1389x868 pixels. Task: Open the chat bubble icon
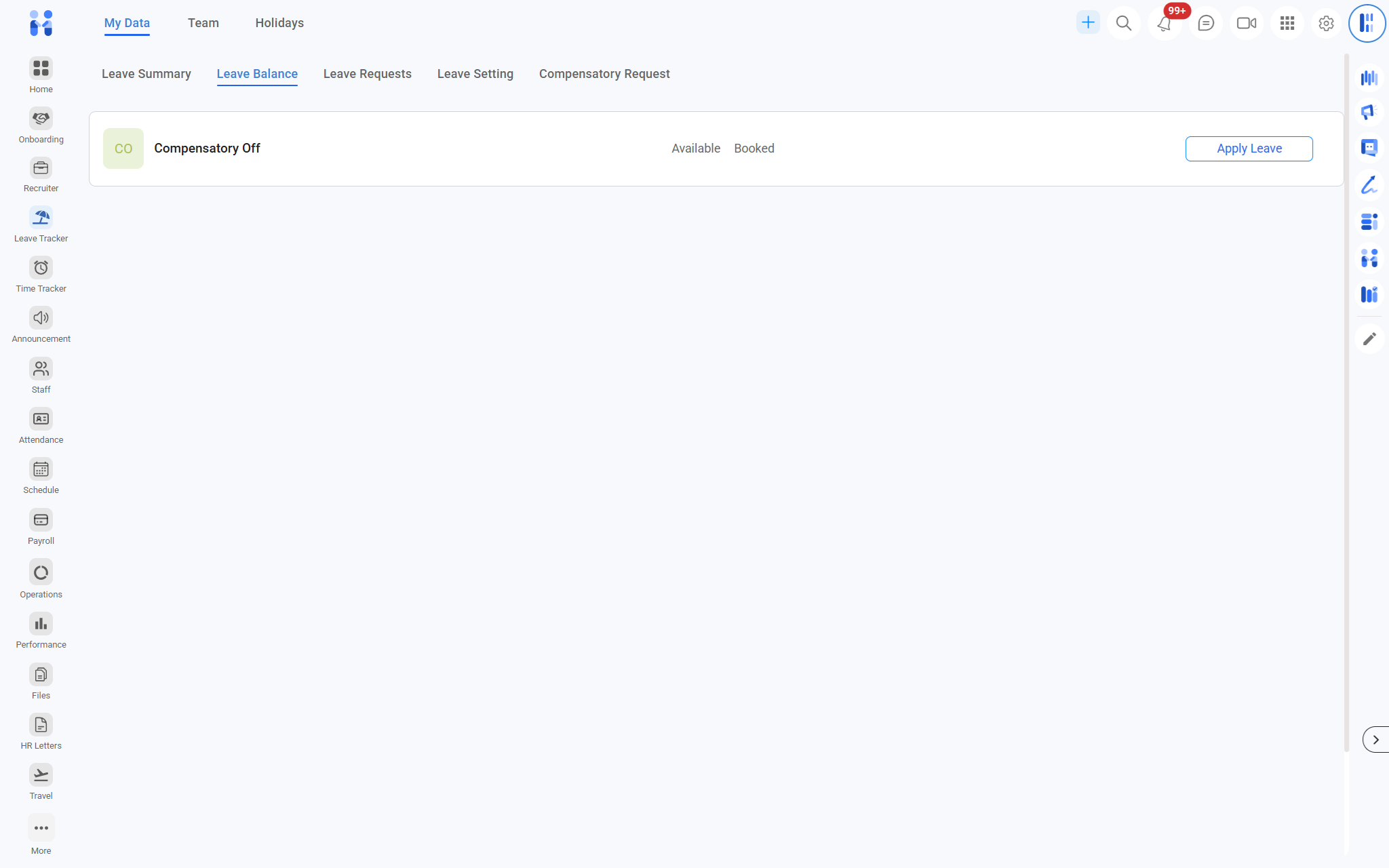pos(1205,24)
